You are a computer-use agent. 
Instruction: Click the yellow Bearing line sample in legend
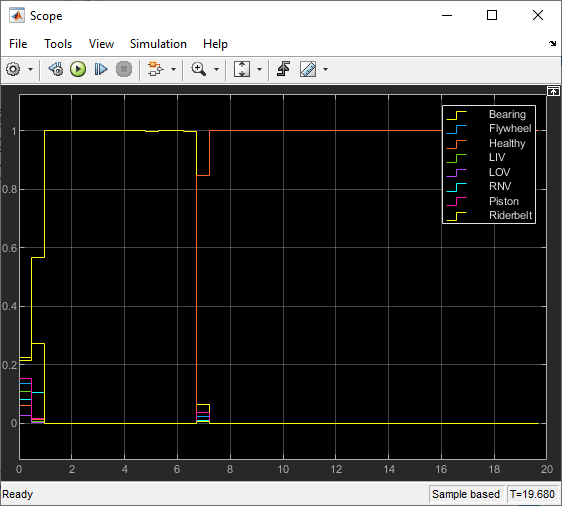tap(456, 115)
